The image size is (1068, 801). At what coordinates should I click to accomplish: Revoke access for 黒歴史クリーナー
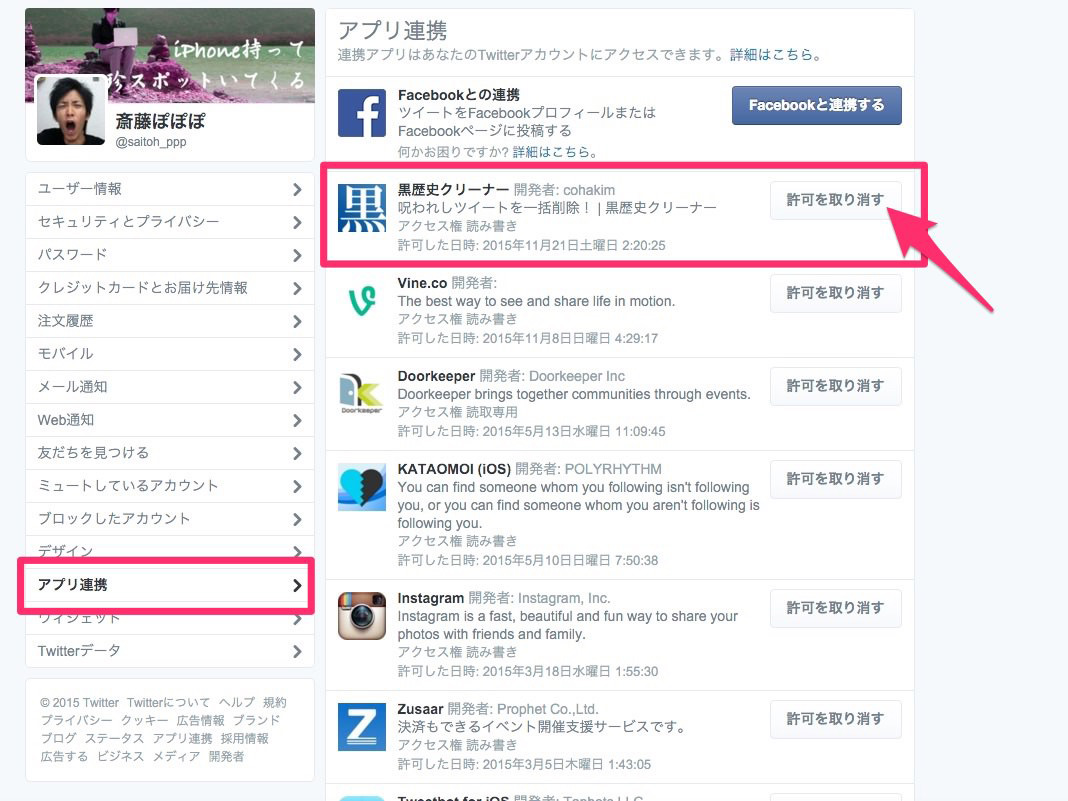pos(836,200)
